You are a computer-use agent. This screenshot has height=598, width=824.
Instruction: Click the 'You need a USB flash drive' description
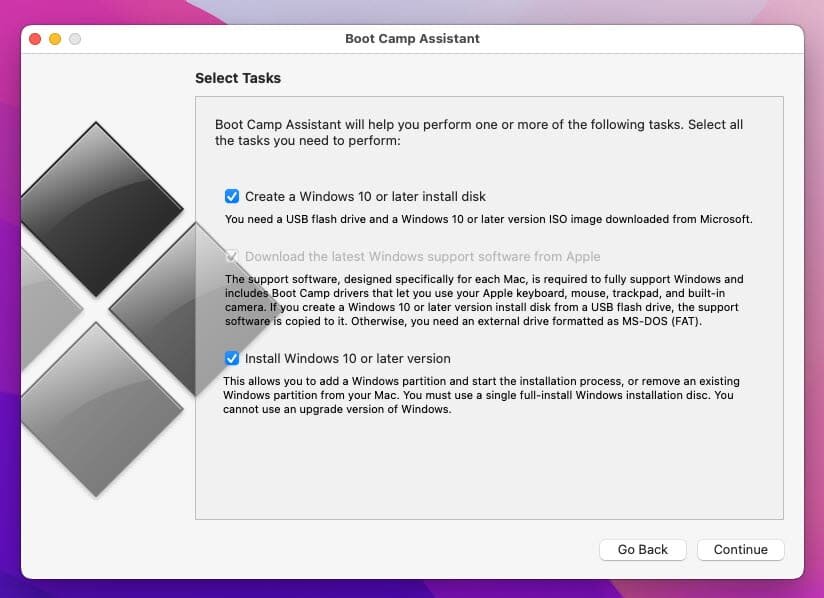click(x=489, y=219)
